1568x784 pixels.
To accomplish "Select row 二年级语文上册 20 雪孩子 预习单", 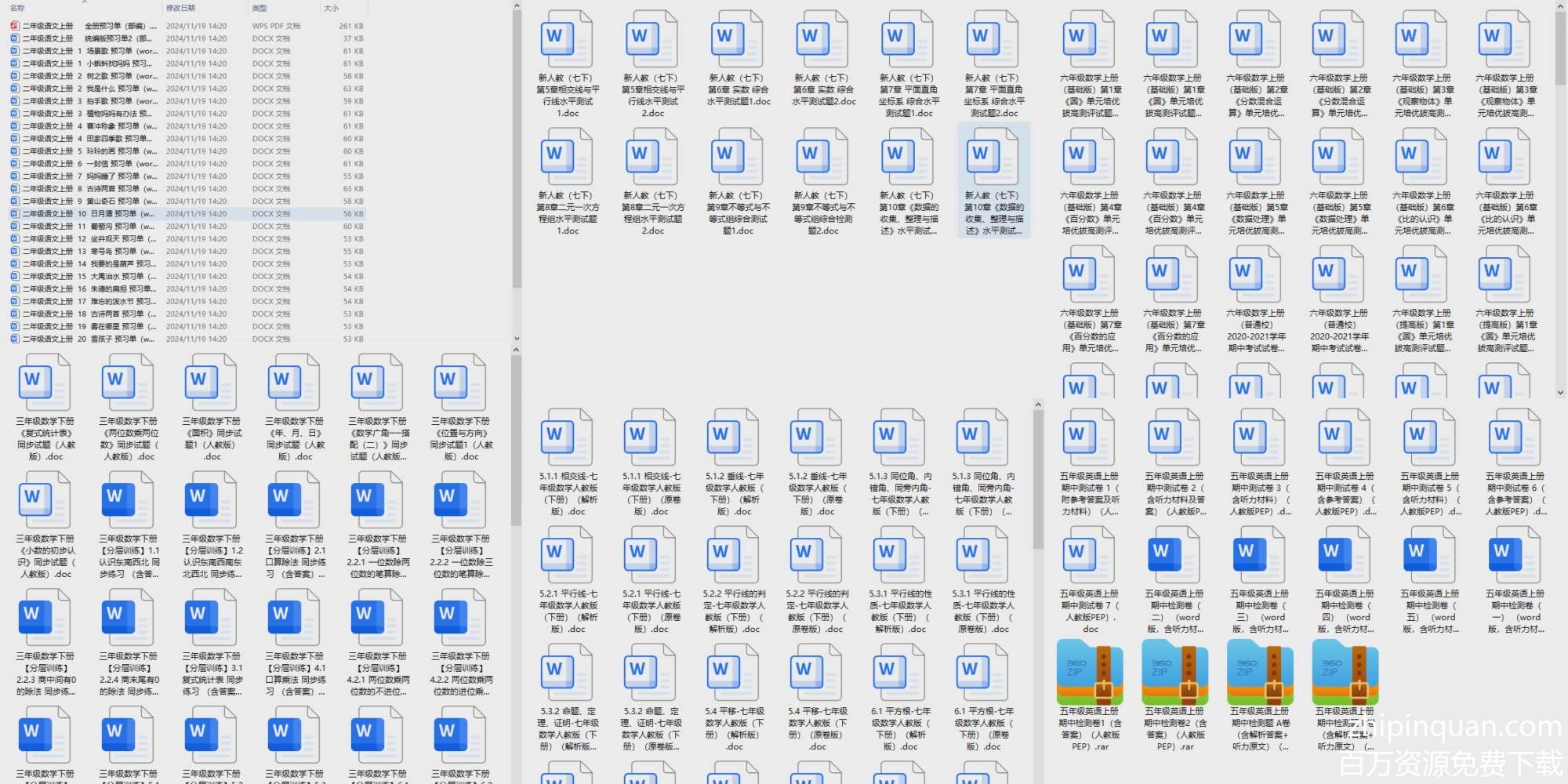I will point(187,339).
